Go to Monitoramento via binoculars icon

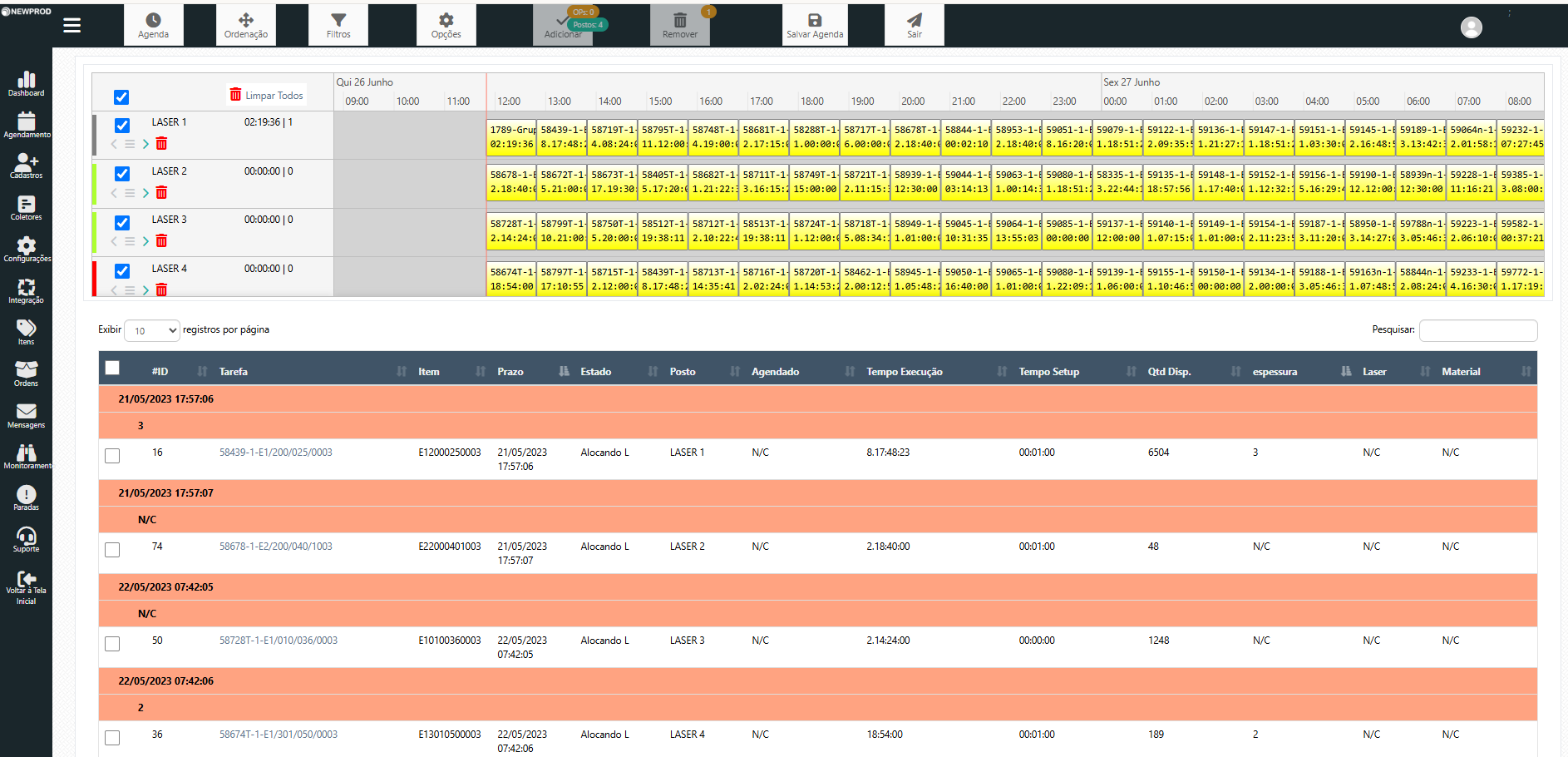[26, 456]
